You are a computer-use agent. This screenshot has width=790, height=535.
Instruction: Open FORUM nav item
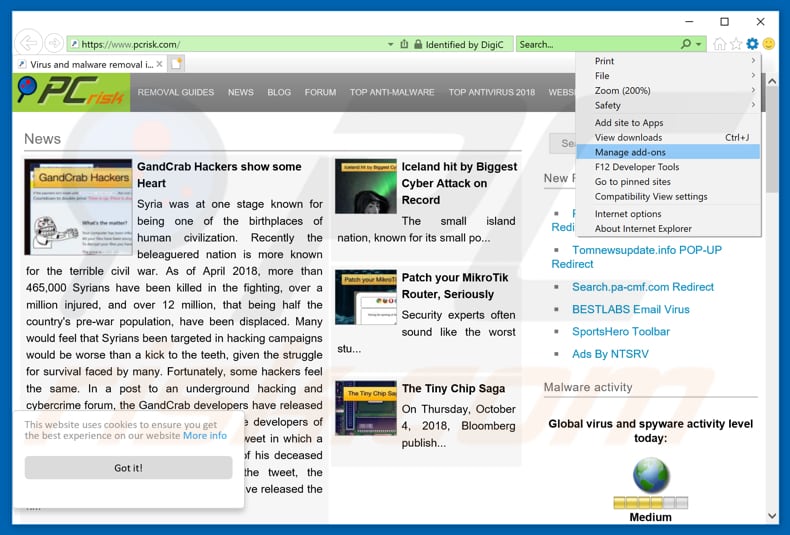click(x=320, y=92)
